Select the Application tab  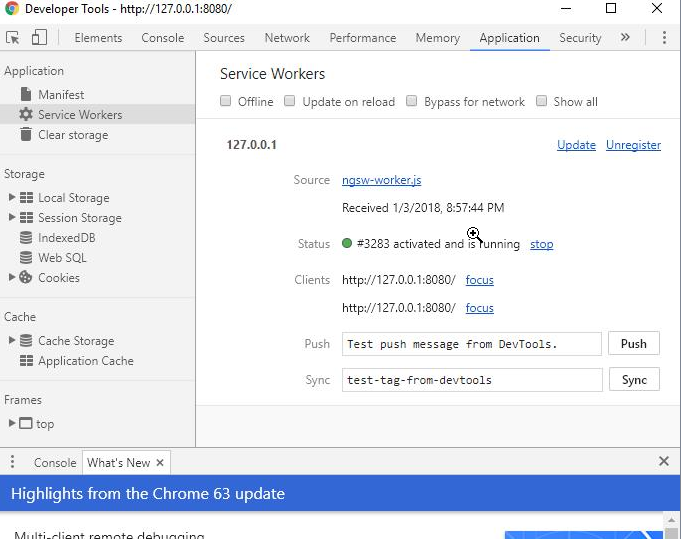(509, 38)
